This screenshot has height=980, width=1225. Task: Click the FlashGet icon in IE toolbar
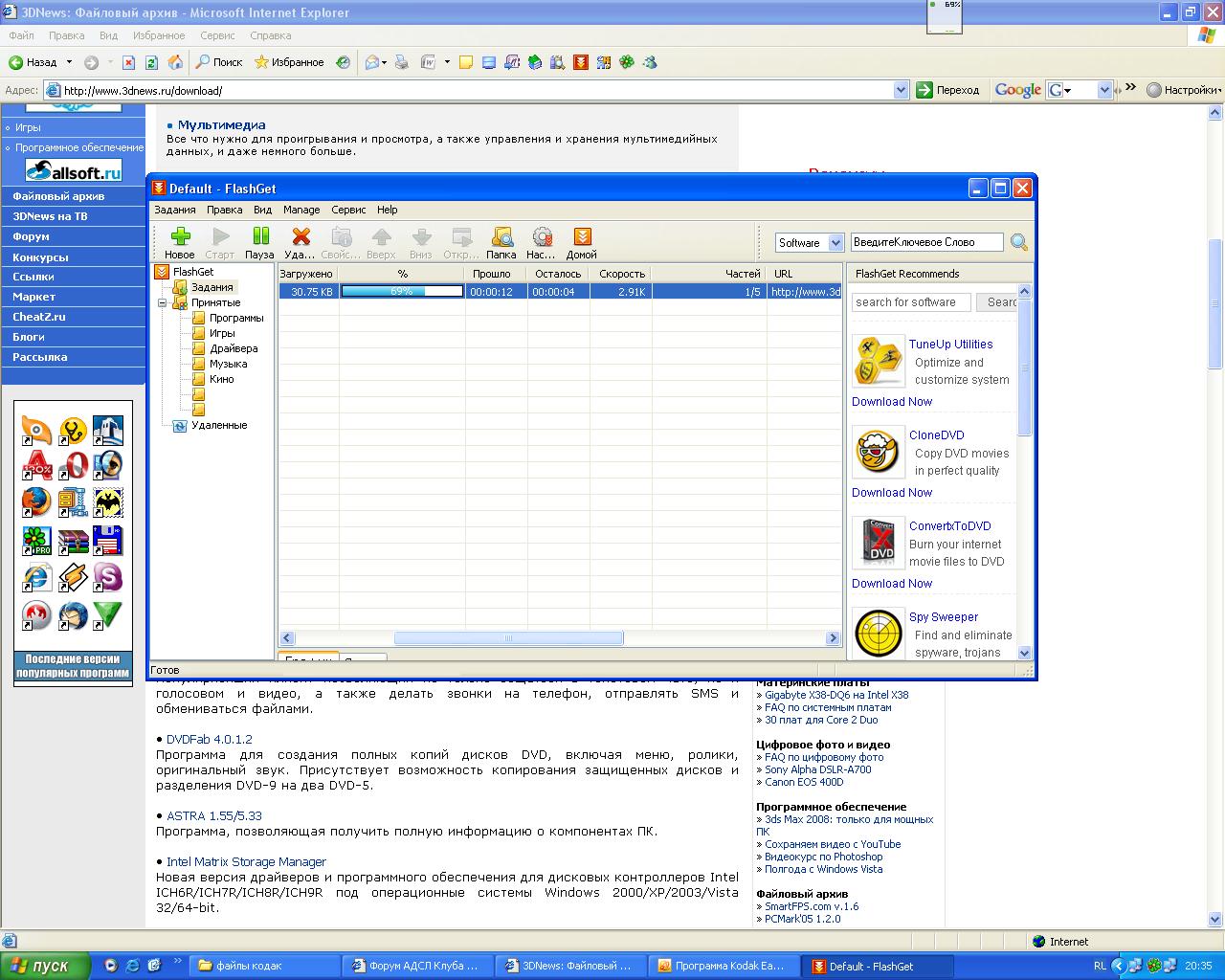pos(581,62)
